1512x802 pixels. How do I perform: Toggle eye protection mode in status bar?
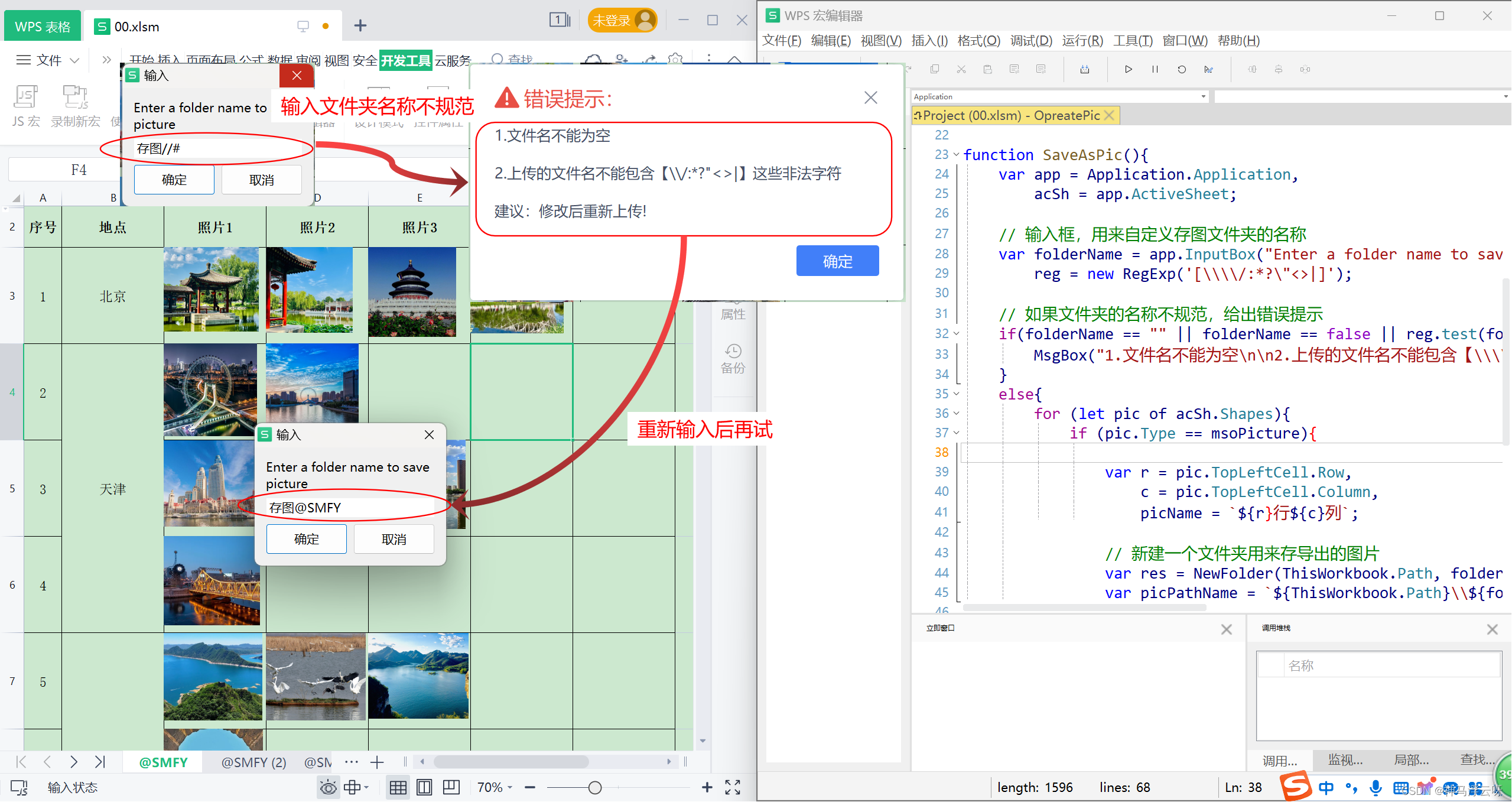328,787
